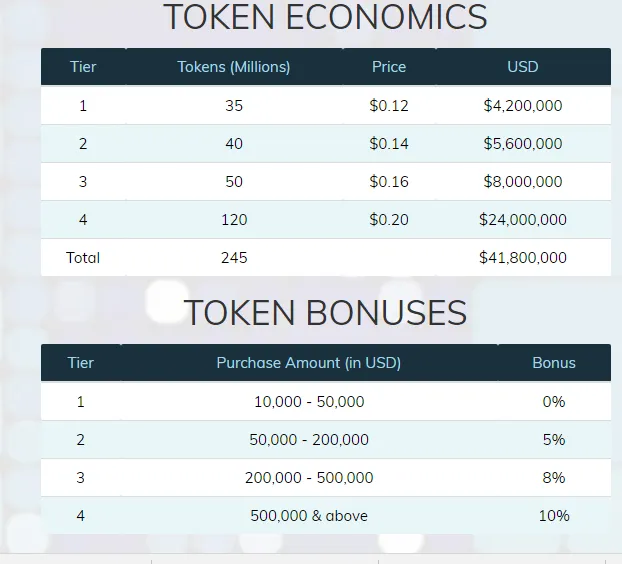Select the 200,000 - 500,000 range
The width and height of the screenshot is (622, 564).
[x=309, y=478]
